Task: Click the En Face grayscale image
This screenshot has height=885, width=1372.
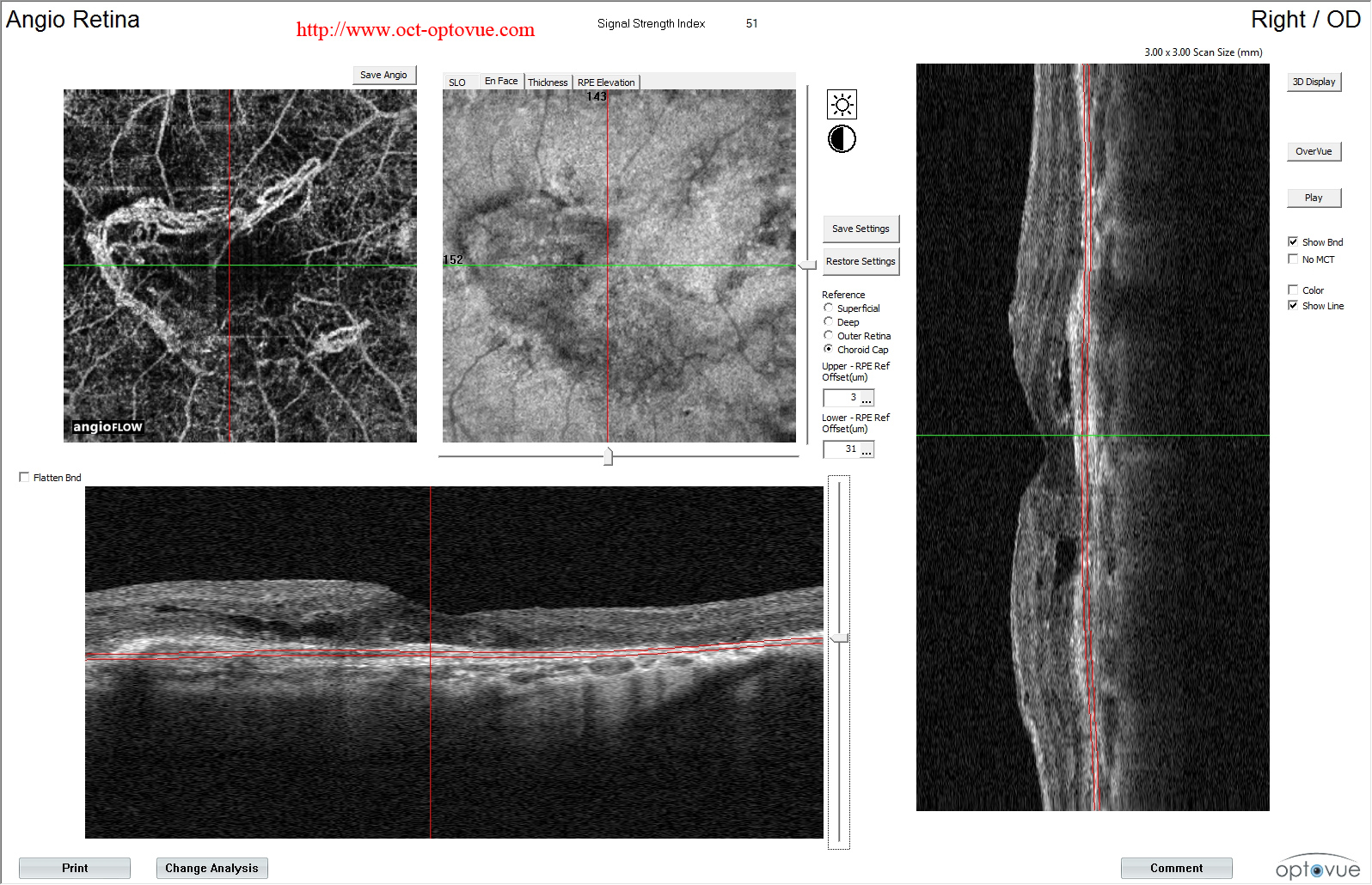Action: tap(619, 265)
